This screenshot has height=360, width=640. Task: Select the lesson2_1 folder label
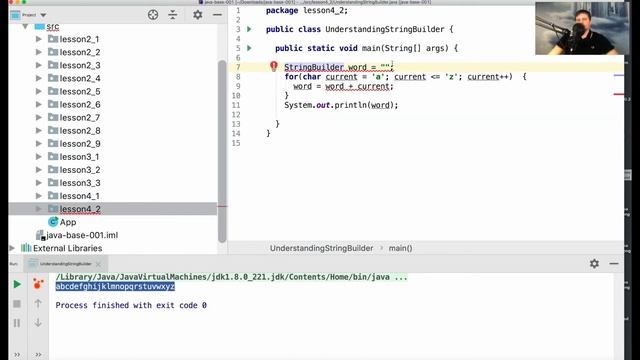pos(79,39)
